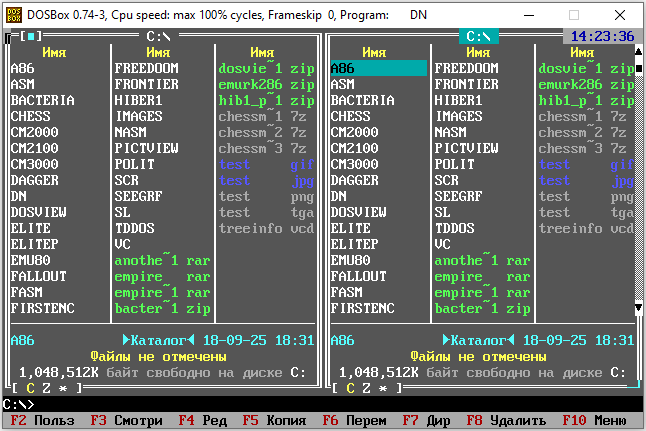Select test gif file in left panel

click(267, 164)
